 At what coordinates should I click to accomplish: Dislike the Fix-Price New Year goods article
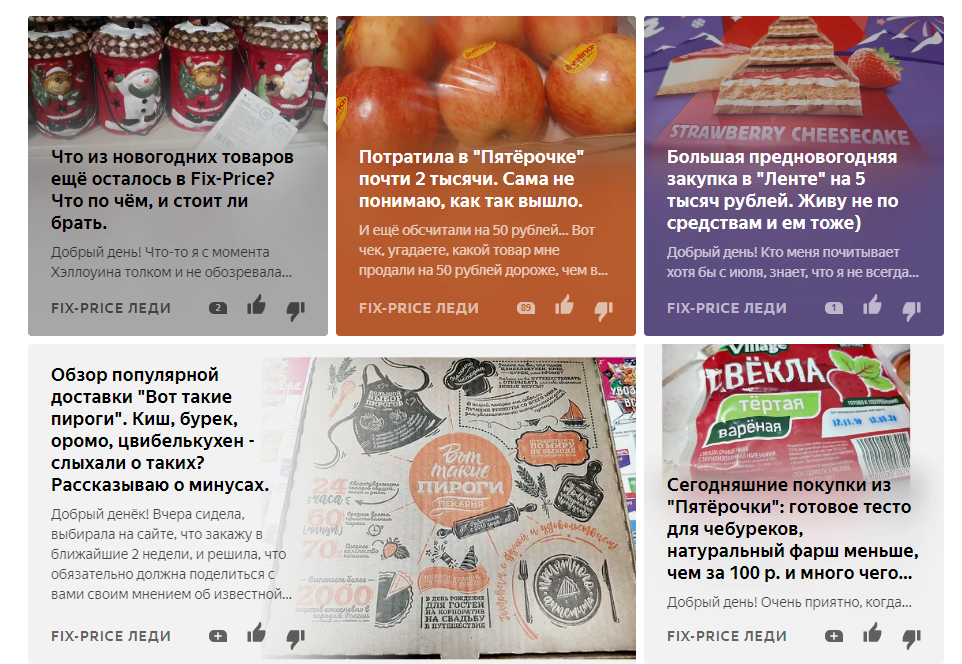296,310
